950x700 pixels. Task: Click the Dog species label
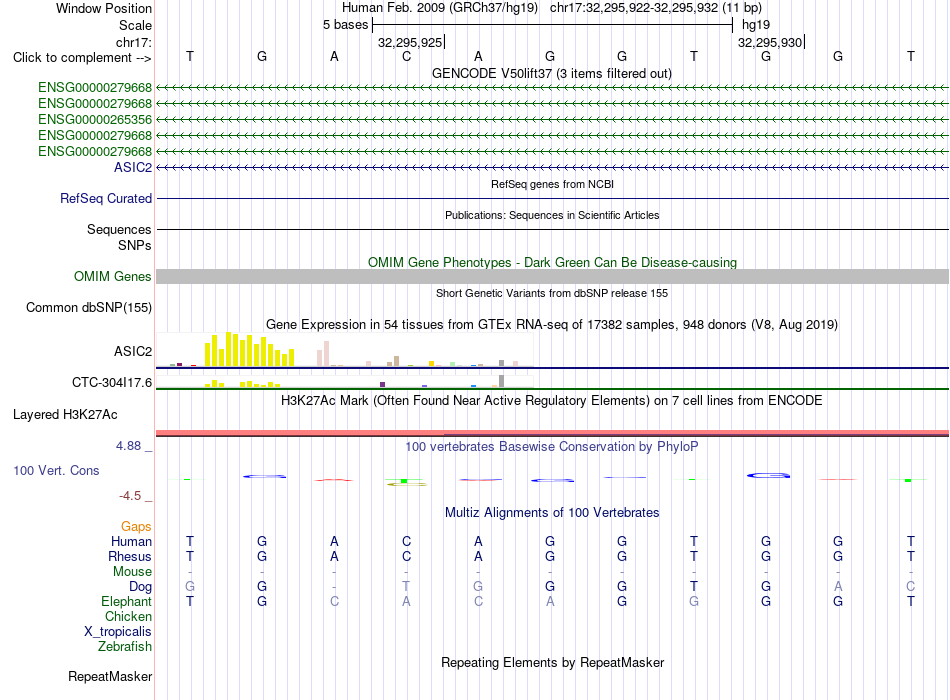(140, 586)
